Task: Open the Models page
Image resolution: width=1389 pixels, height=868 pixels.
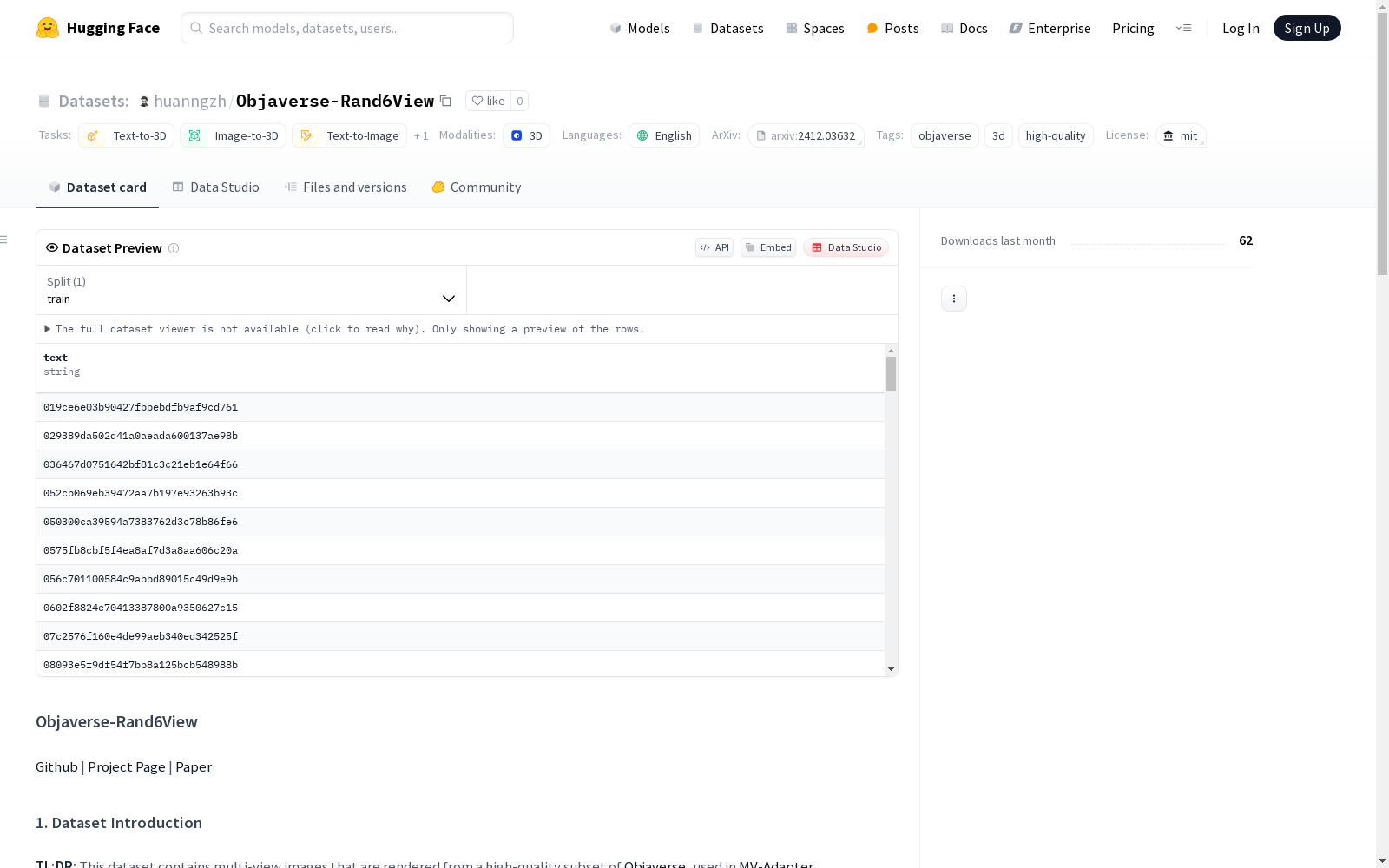Action: coord(640,28)
